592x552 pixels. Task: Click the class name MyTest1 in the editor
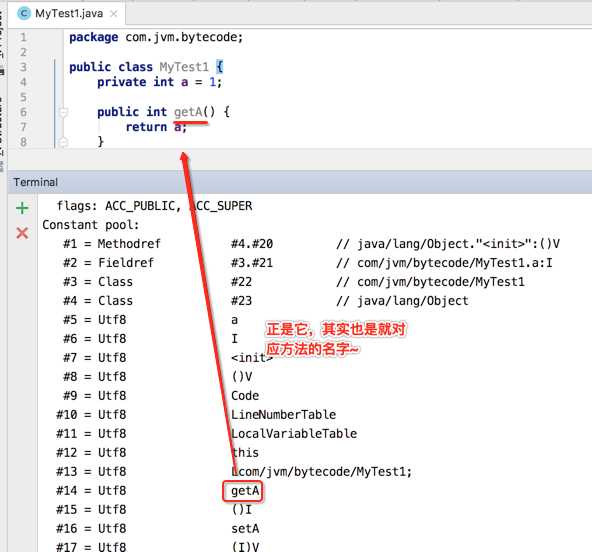point(184,67)
